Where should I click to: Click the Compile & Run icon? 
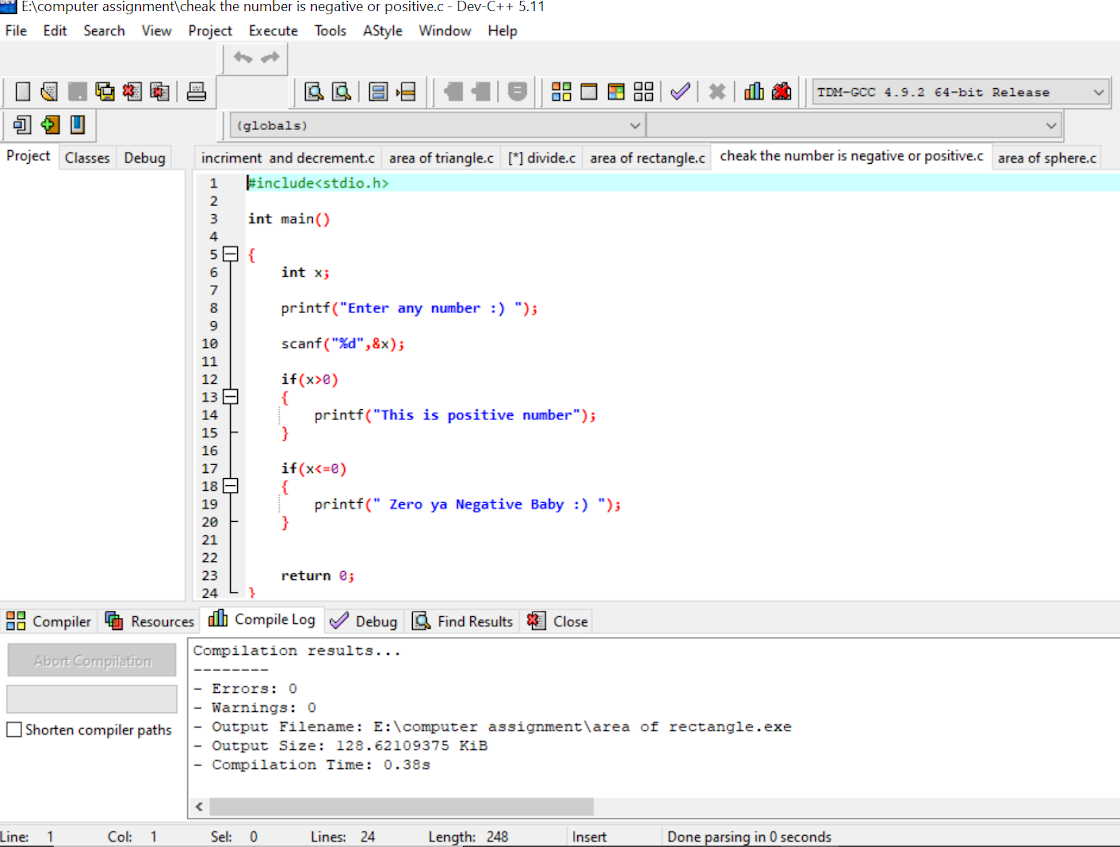pos(616,92)
